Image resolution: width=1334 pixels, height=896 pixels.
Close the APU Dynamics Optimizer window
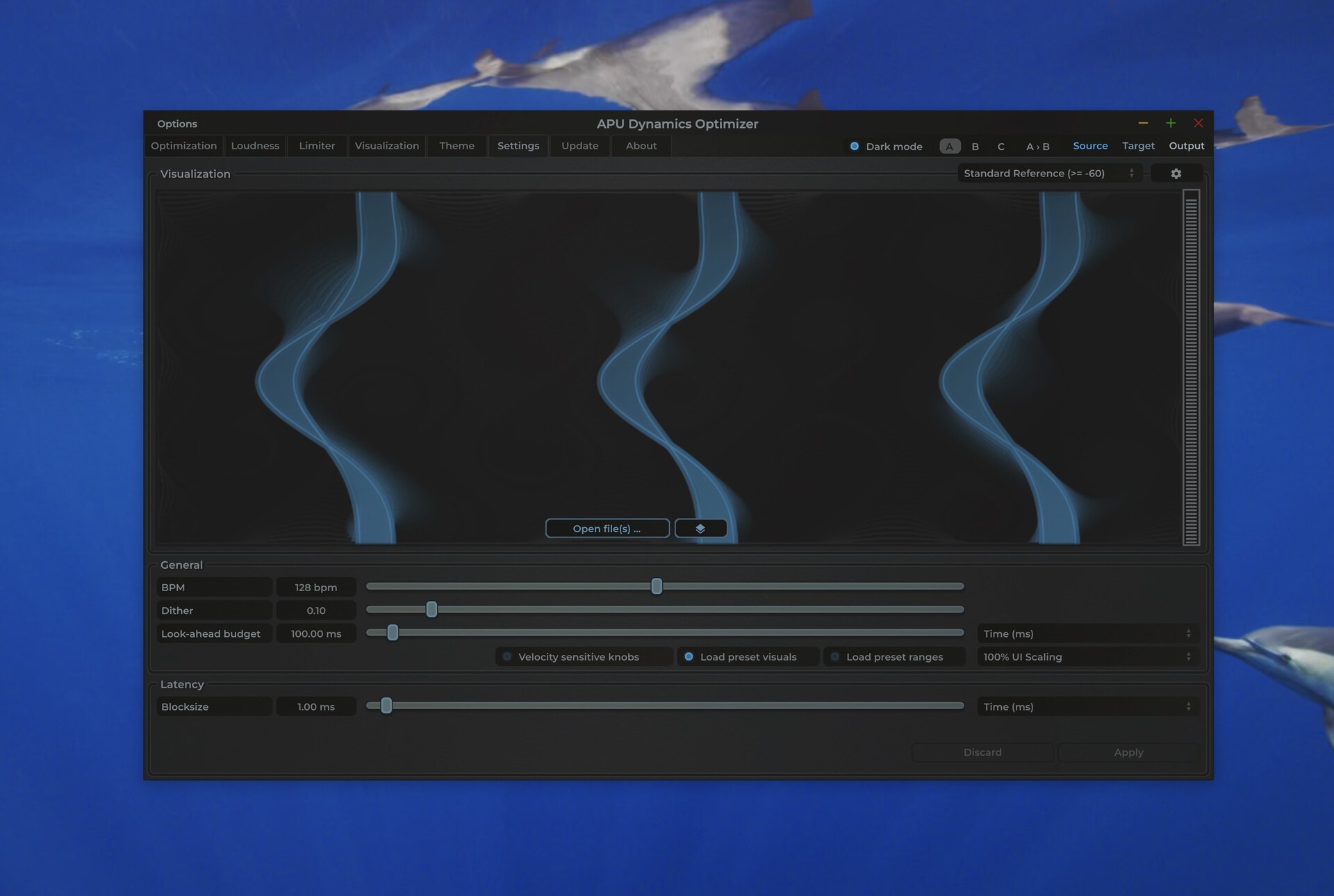click(x=1199, y=123)
